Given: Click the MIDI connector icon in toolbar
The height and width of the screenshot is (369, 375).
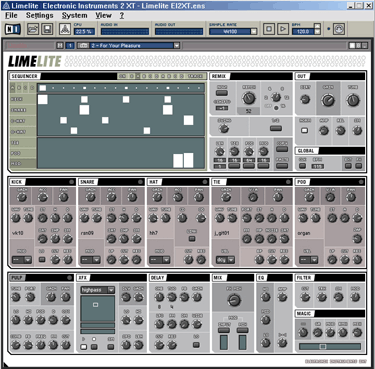Looking at the screenshot, I should click(x=339, y=29).
